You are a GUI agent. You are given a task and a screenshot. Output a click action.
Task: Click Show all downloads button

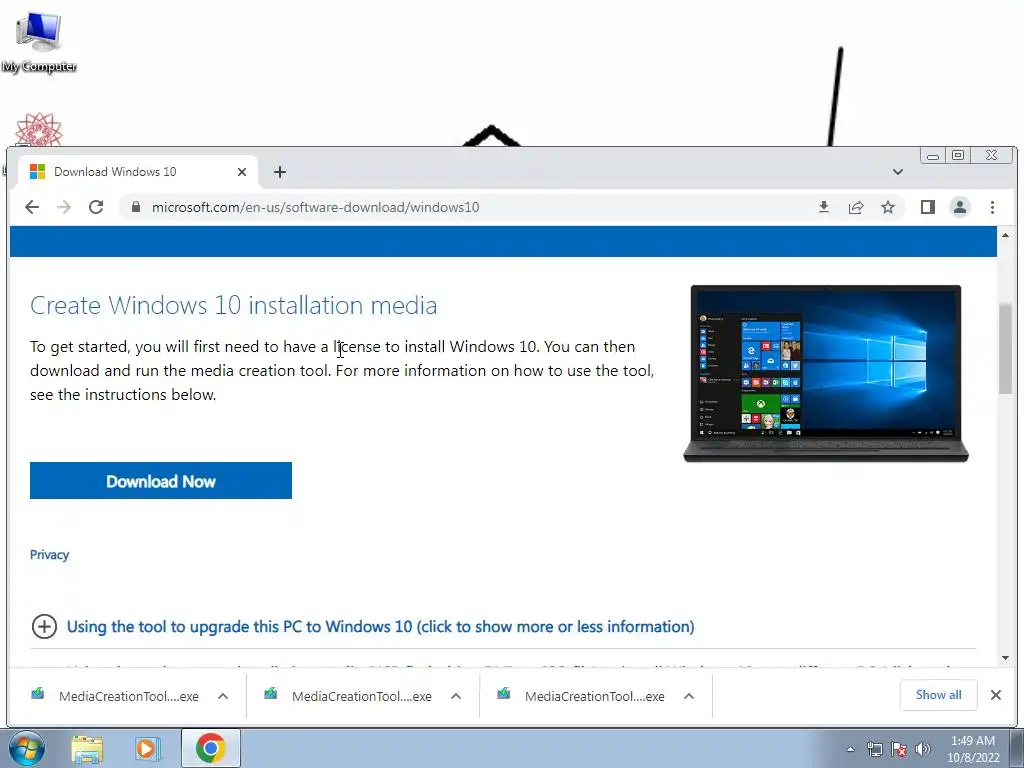(938, 695)
